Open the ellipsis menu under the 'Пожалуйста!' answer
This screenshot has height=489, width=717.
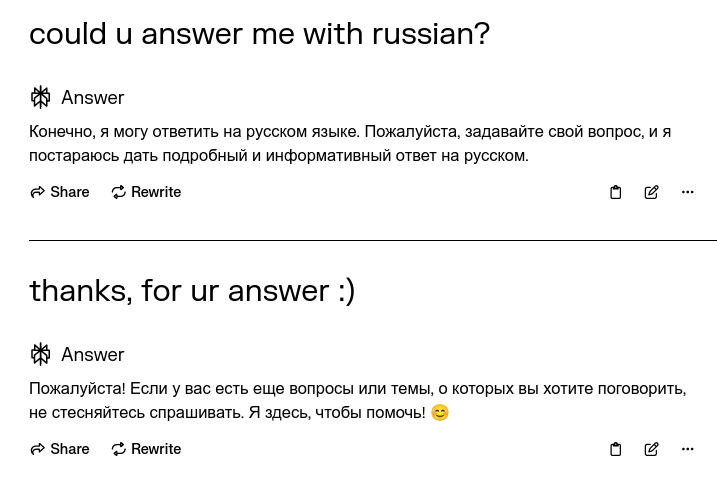pyautogui.click(x=687, y=449)
